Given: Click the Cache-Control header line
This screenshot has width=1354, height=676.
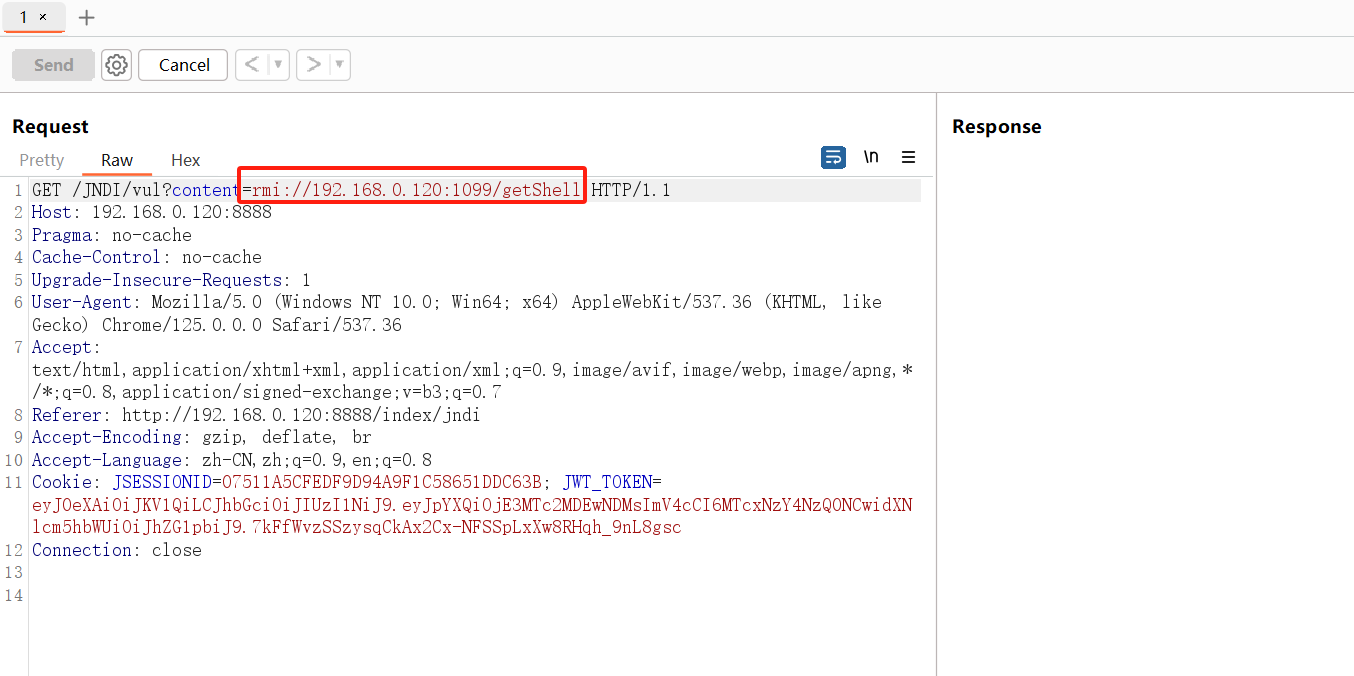Looking at the screenshot, I should (x=147, y=258).
